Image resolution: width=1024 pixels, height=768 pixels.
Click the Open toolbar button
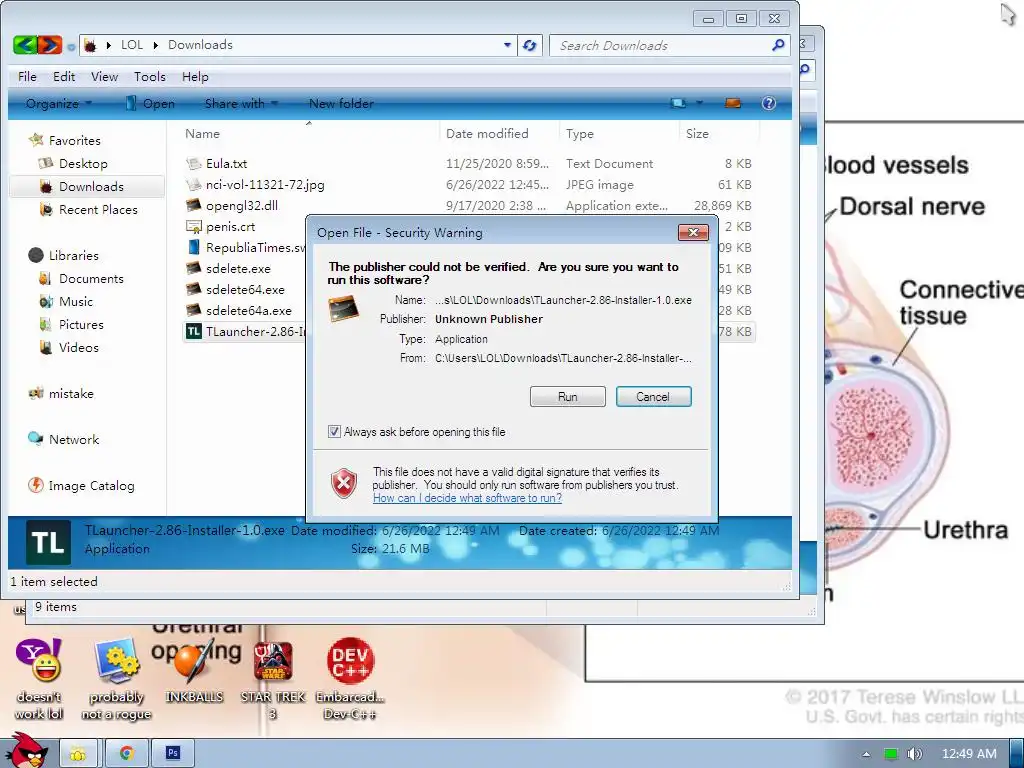pos(150,103)
